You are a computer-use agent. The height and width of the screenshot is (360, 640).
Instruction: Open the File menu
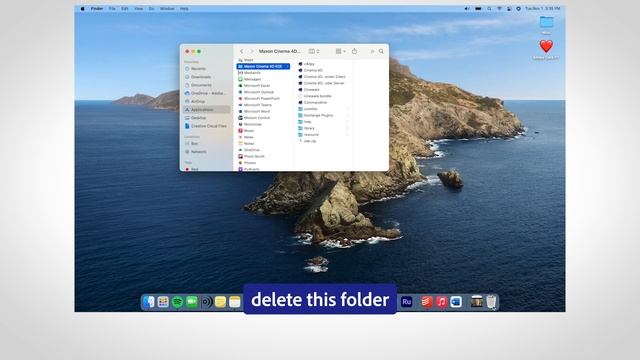click(x=112, y=9)
